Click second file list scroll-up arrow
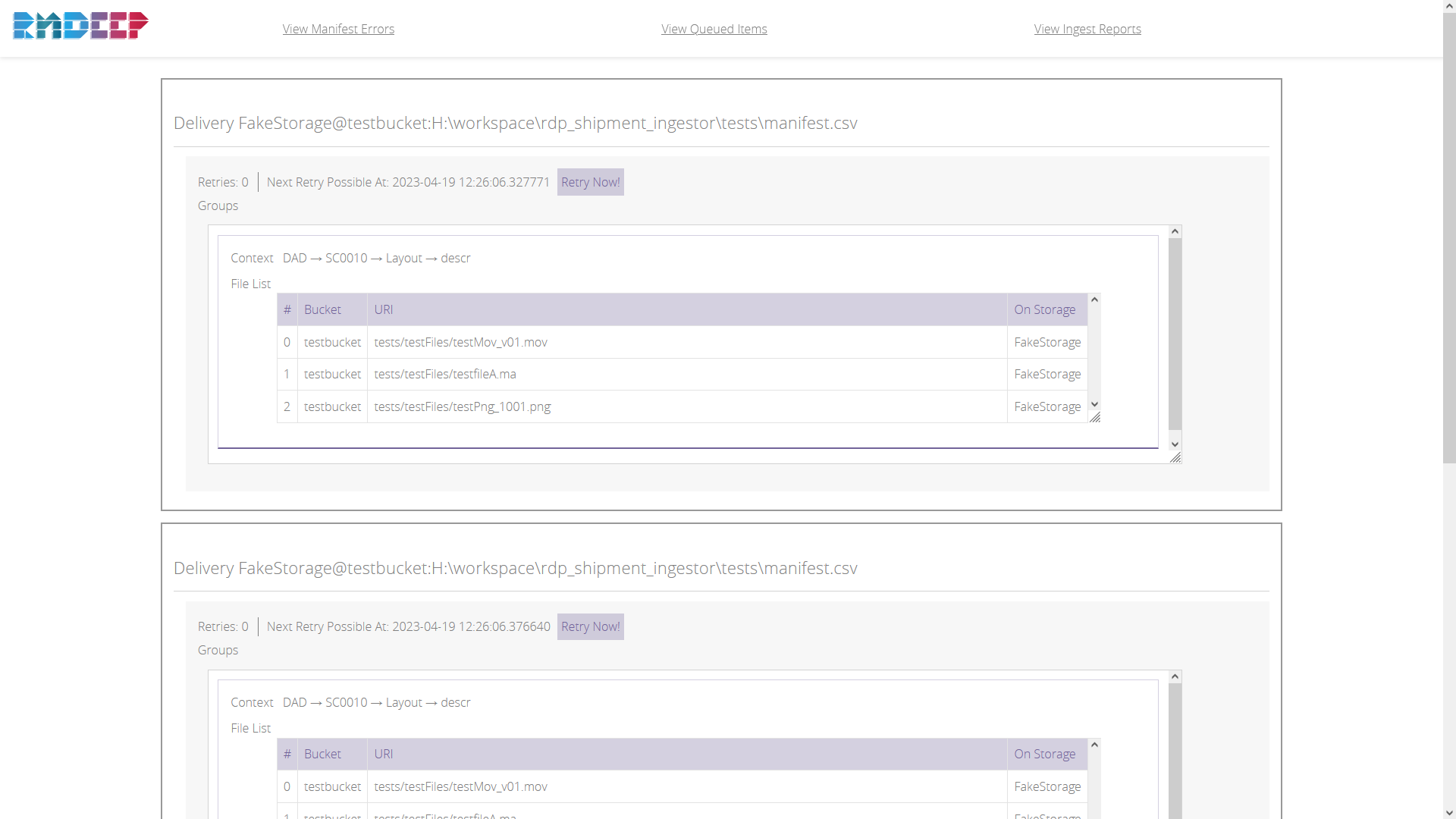1456x819 pixels. [1094, 745]
